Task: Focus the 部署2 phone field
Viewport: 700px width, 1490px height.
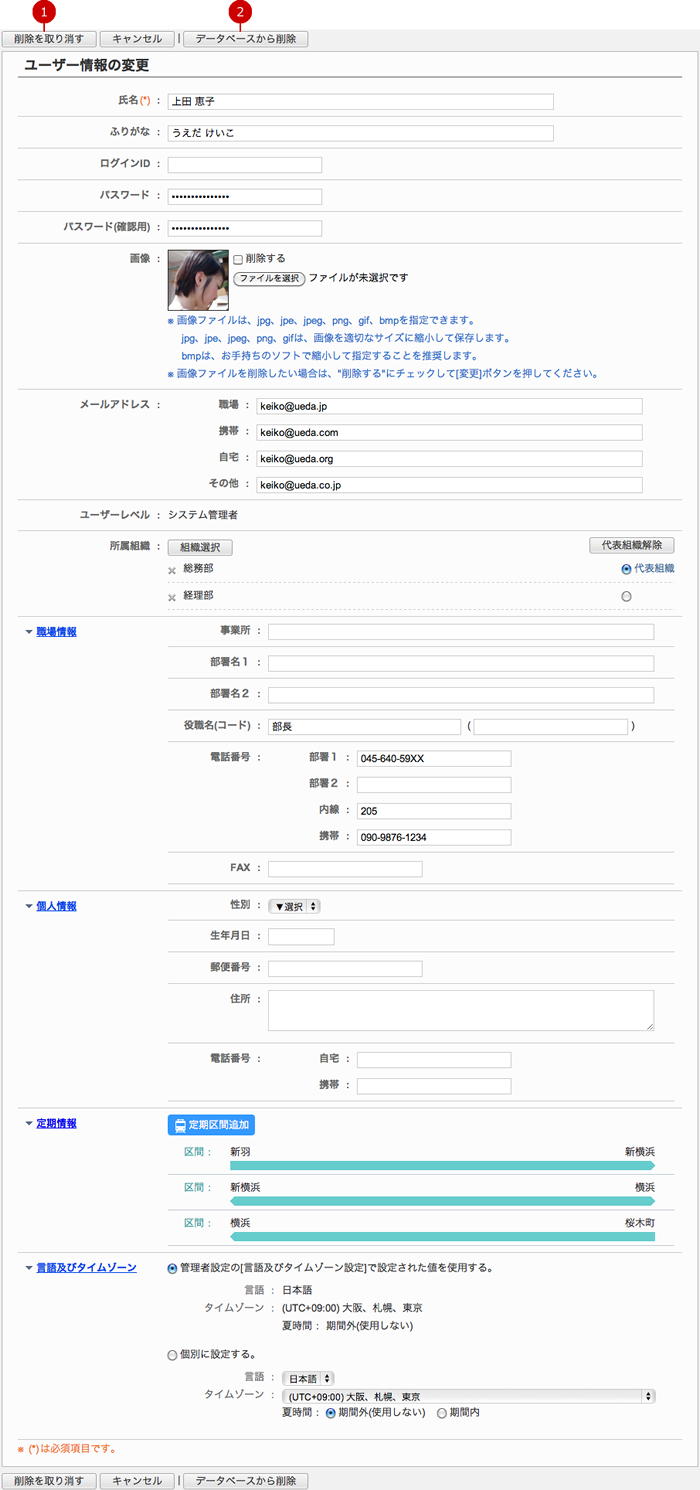Action: pyautogui.click(x=434, y=784)
